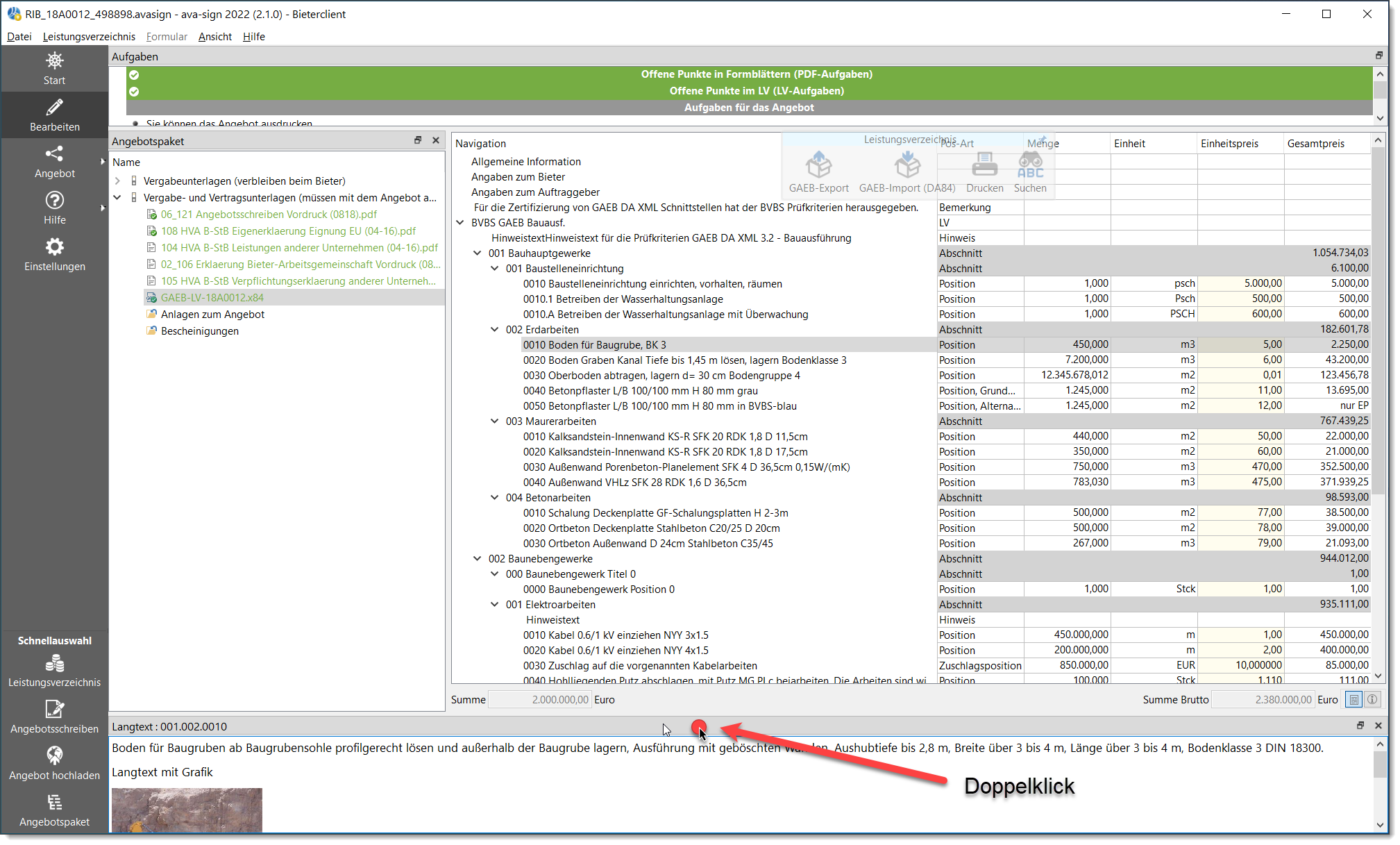The image size is (1400, 845).
Task: Expand Vergabeunterlagen tree node
Action: pyautogui.click(x=117, y=181)
